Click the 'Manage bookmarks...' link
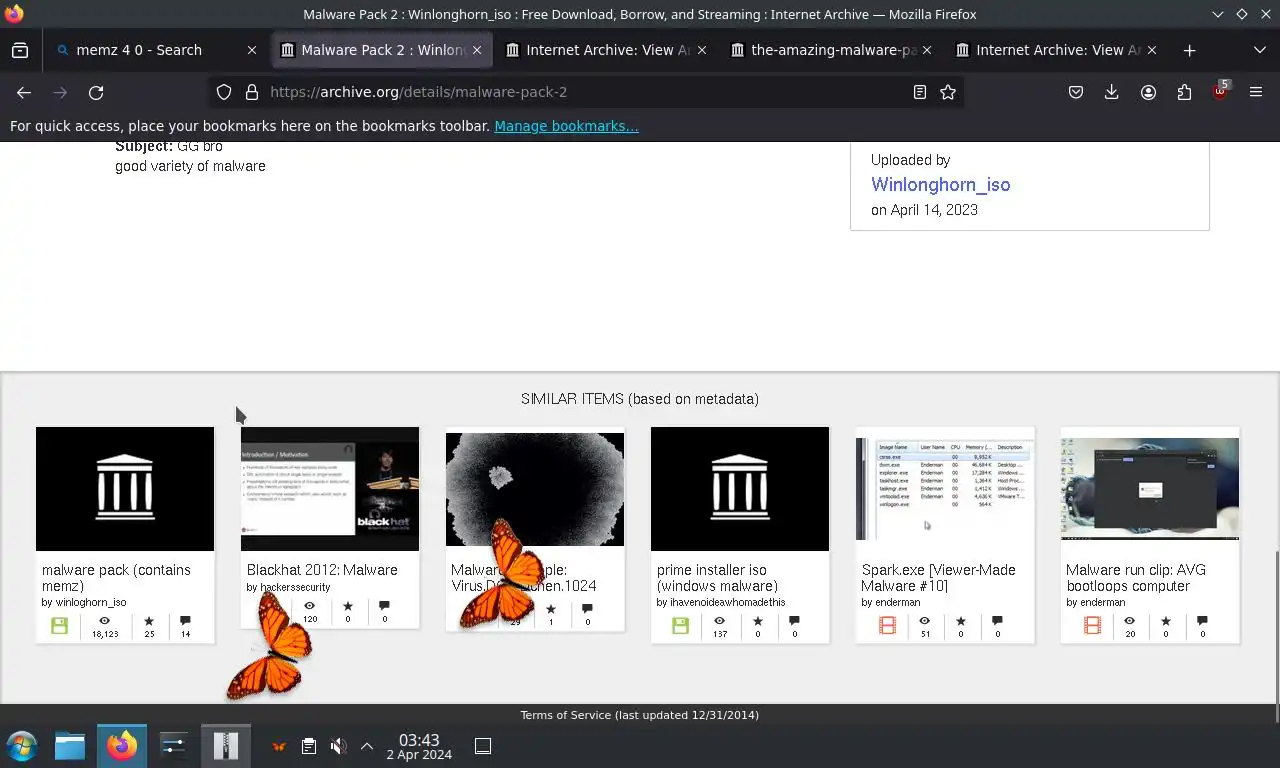This screenshot has width=1280, height=768. point(566,126)
